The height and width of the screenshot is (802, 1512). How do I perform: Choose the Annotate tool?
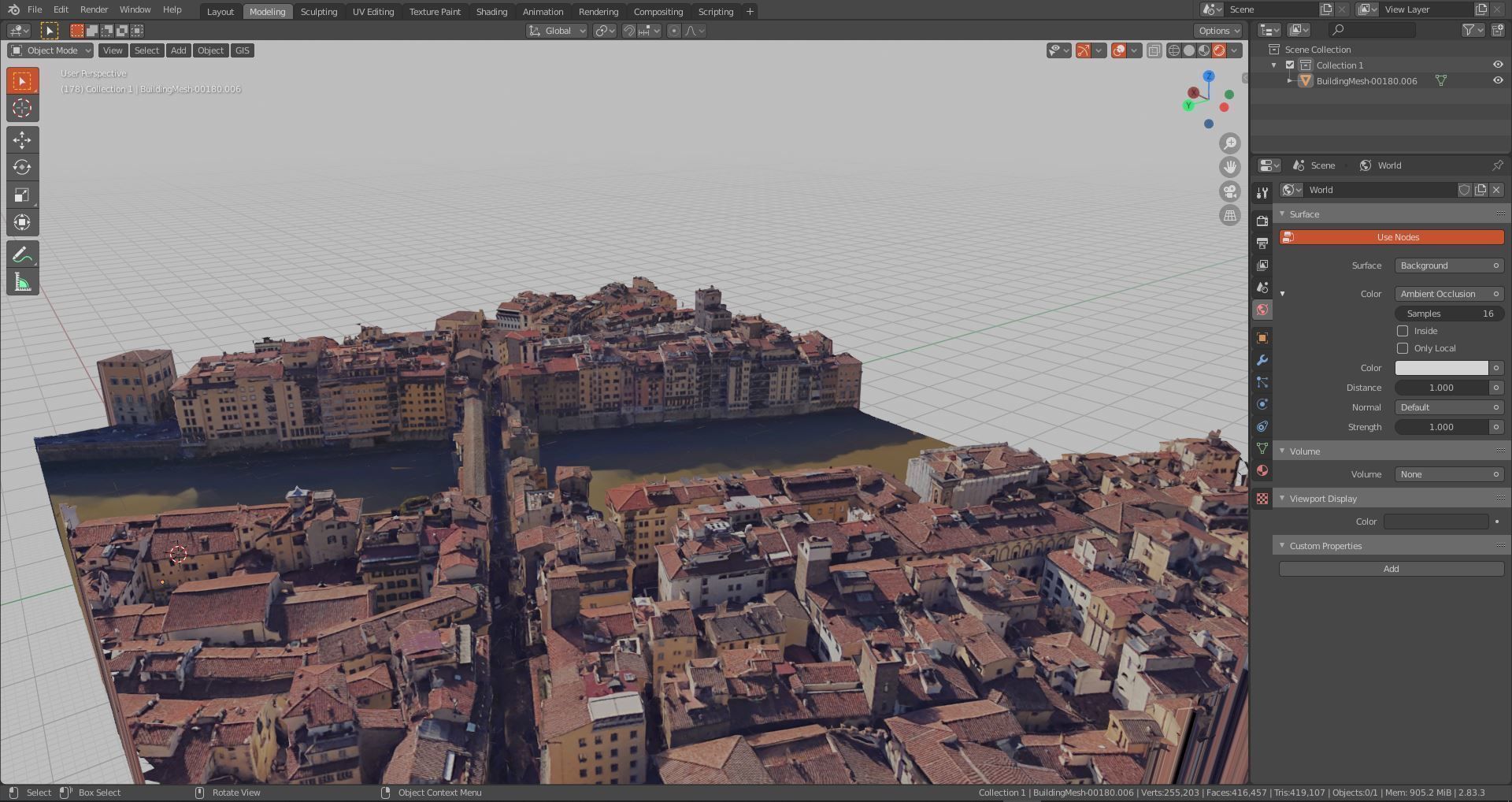pos(22,254)
